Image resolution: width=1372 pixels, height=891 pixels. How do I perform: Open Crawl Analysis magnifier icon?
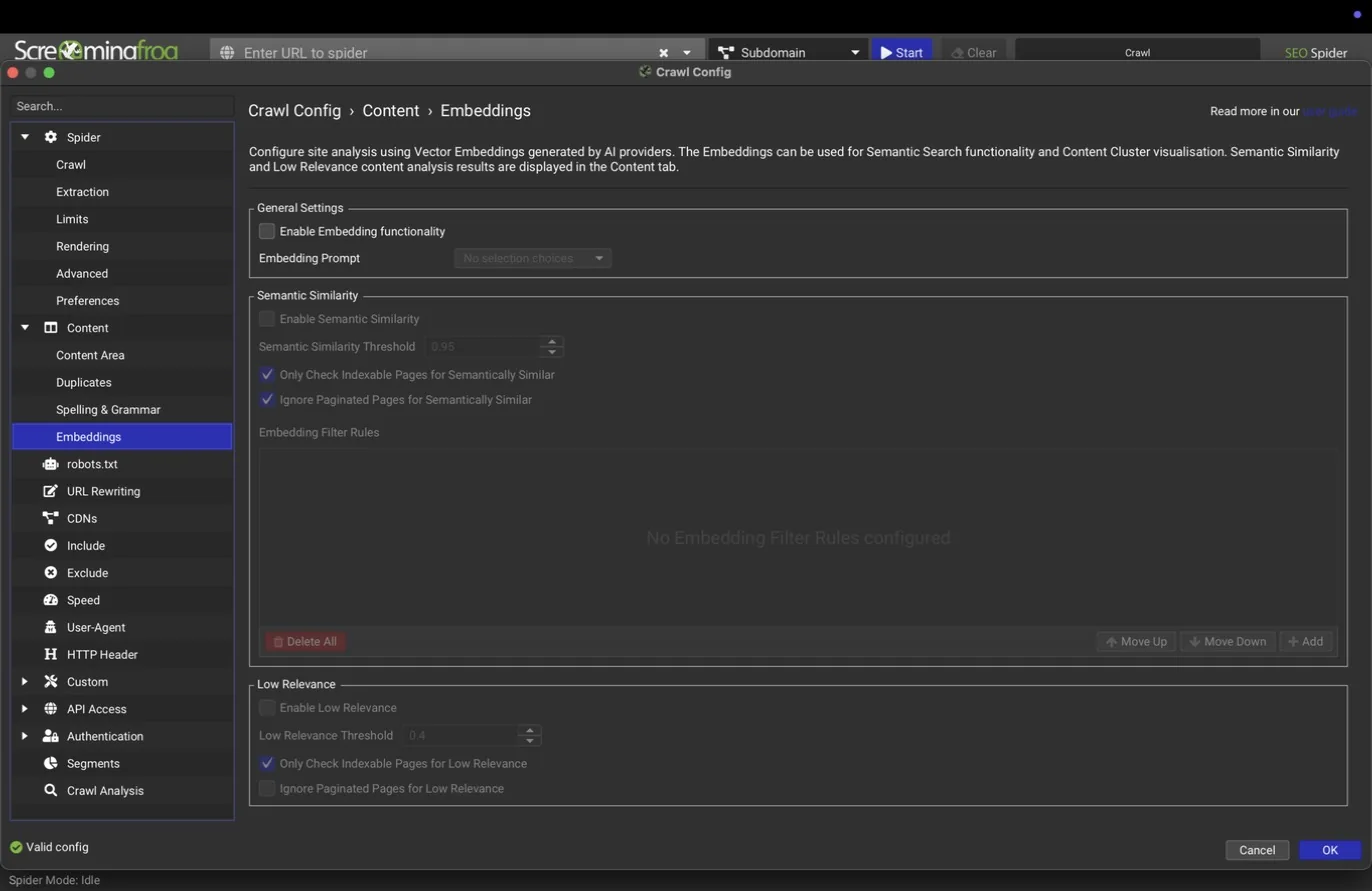[50, 790]
